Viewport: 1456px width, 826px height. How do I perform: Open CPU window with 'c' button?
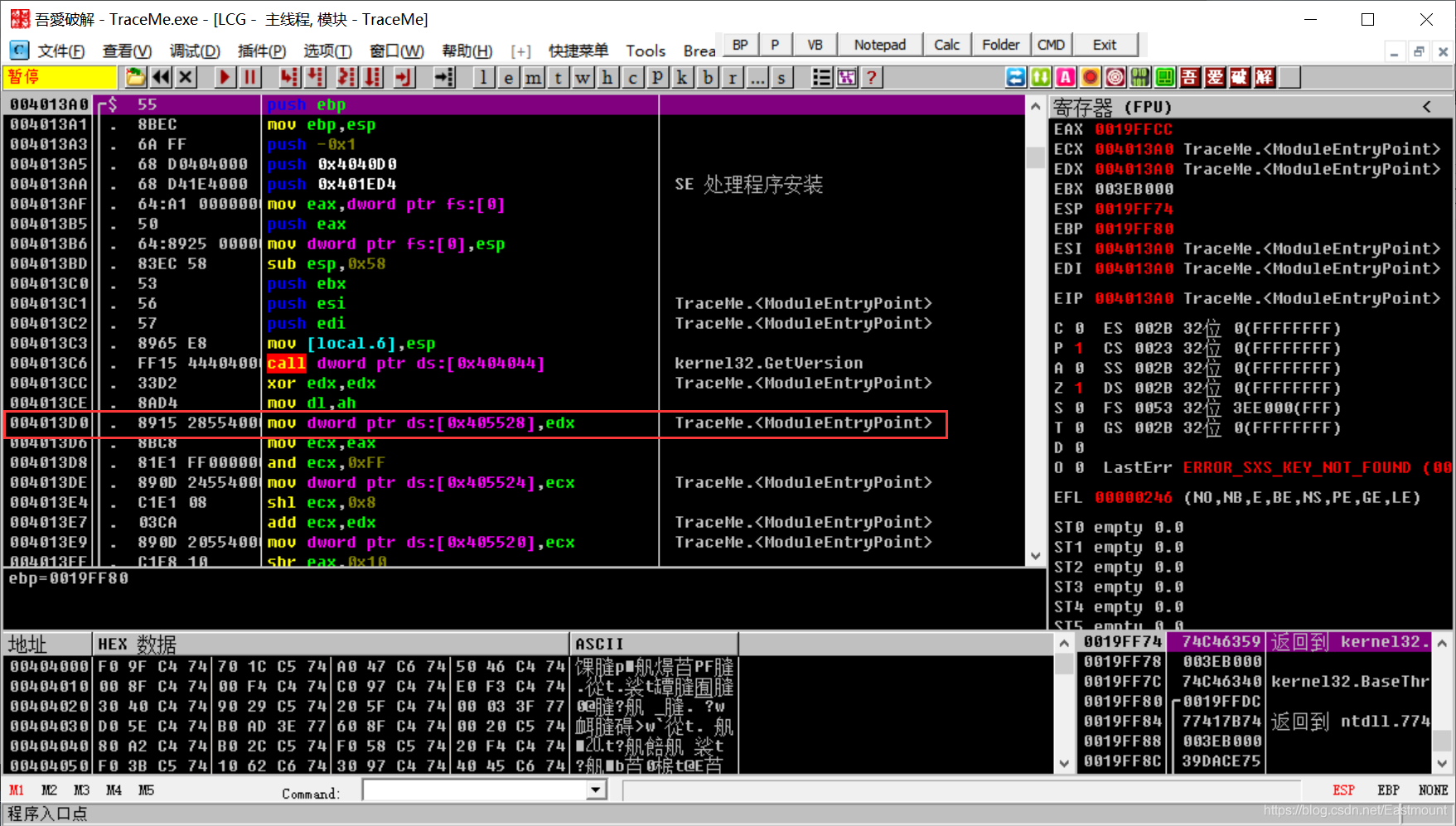[x=632, y=78]
